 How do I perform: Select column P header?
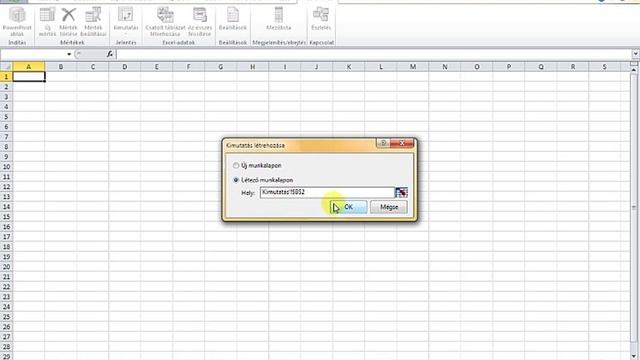(509, 67)
